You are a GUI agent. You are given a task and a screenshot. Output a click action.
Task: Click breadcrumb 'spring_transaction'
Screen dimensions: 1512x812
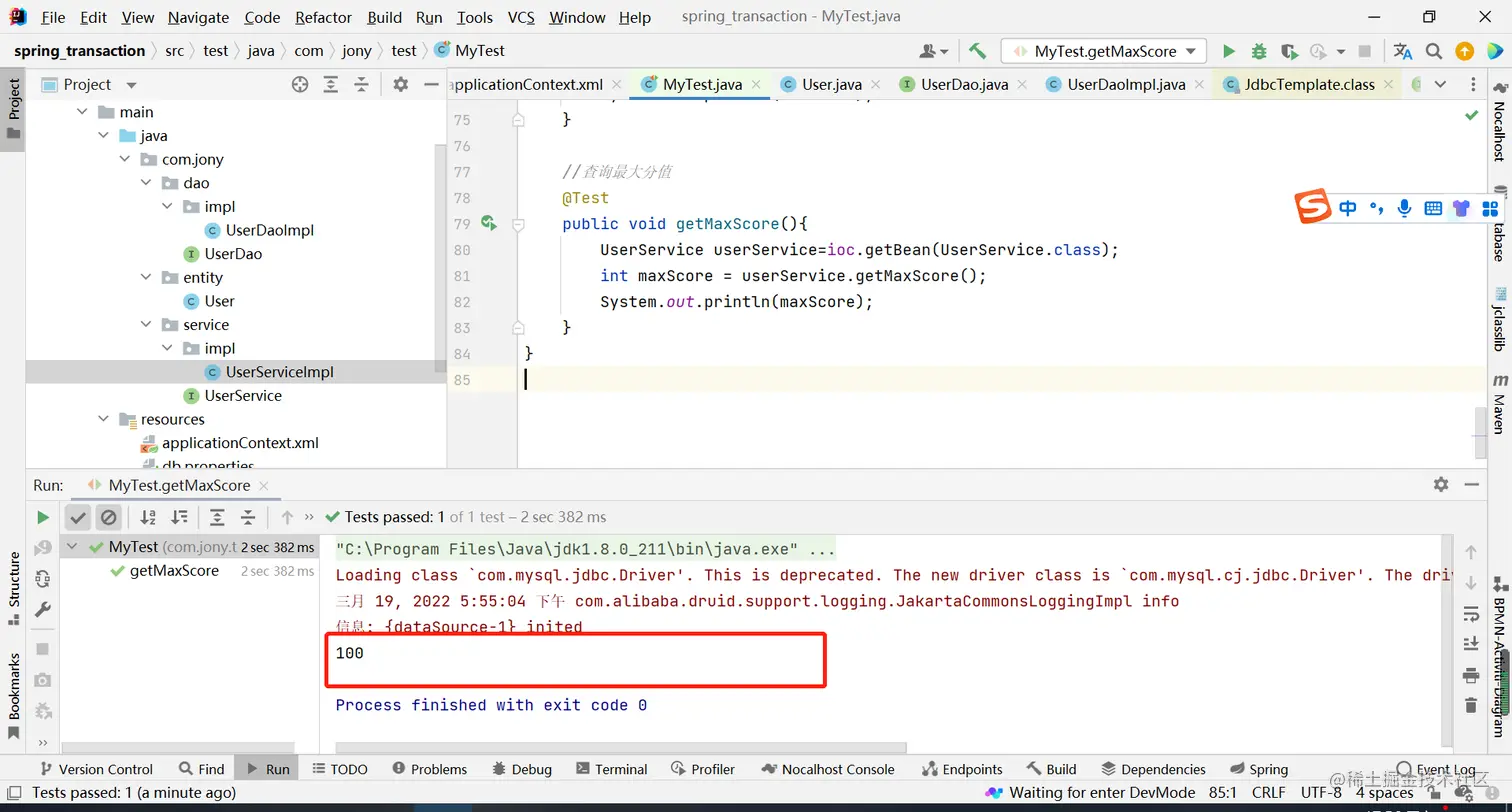(79, 50)
